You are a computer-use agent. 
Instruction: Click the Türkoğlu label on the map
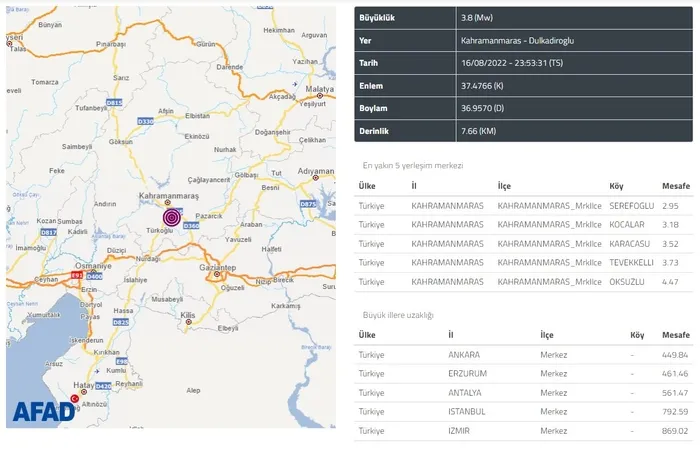point(159,230)
